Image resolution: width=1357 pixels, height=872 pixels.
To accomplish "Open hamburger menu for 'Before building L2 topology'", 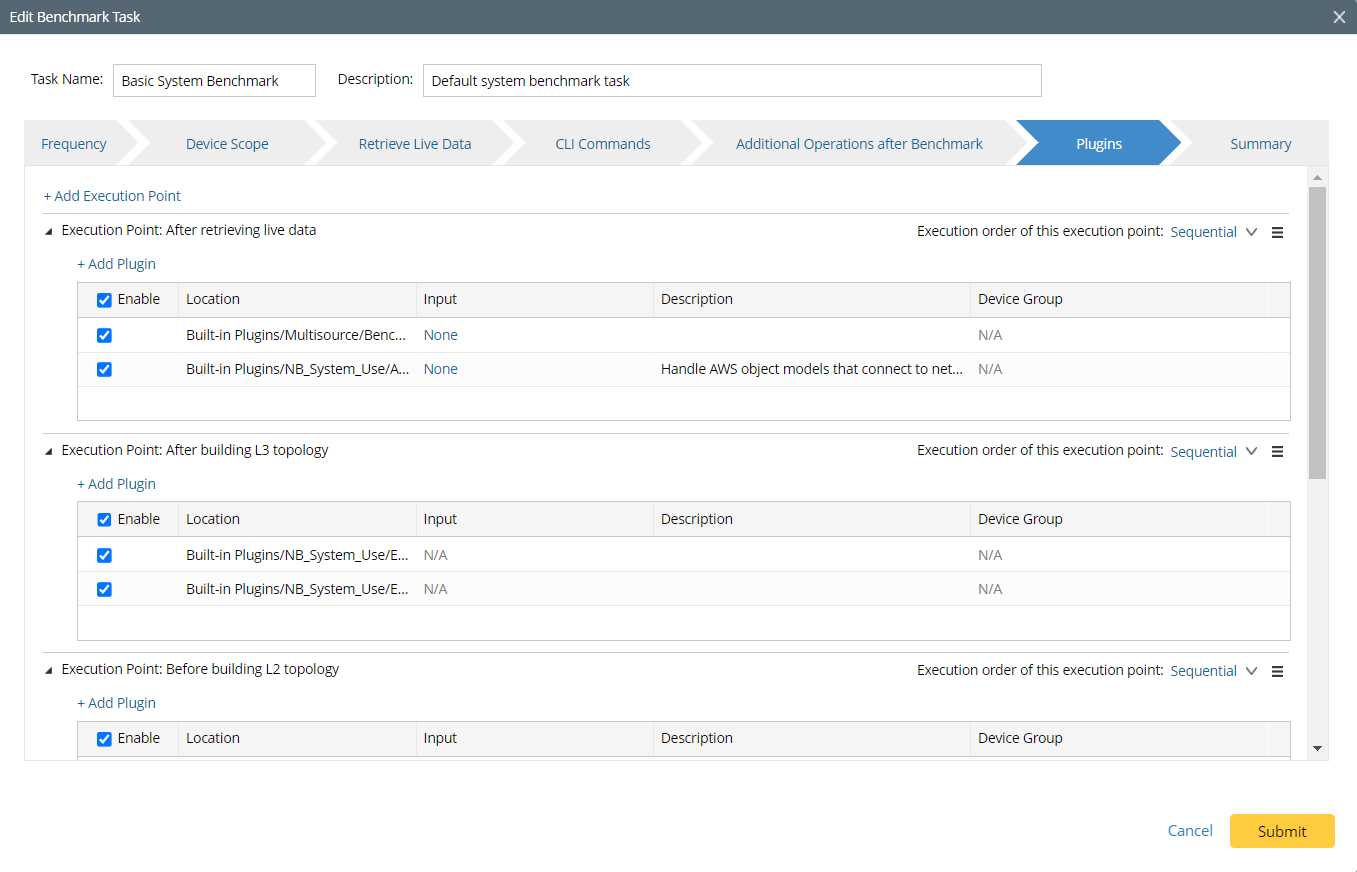I will pos(1277,671).
